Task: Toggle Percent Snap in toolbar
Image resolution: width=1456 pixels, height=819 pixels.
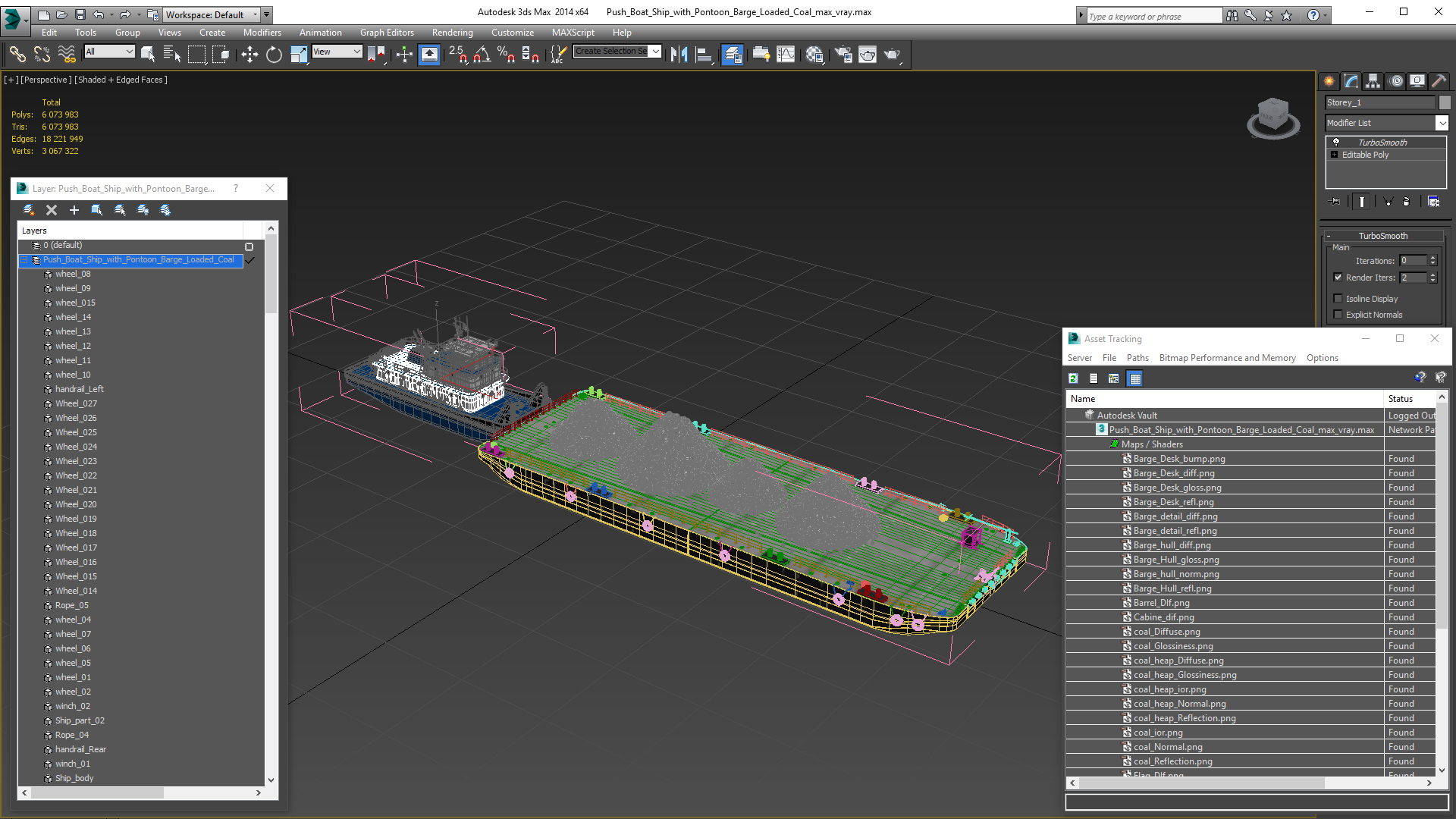Action: 506,54
